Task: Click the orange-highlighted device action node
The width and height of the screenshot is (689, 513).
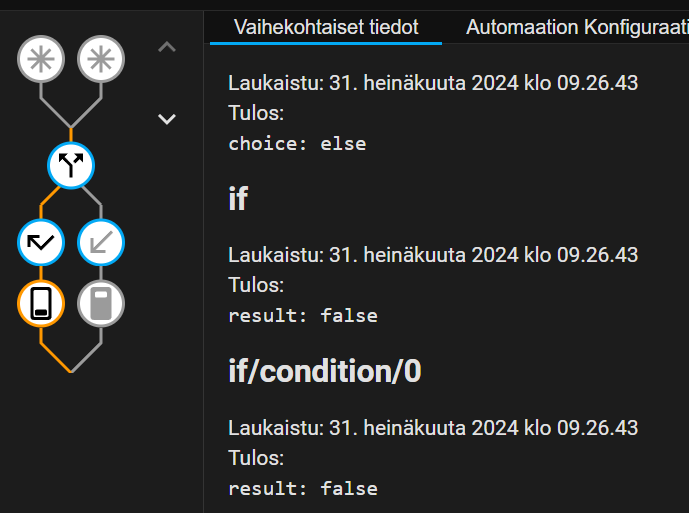Action: [41, 303]
